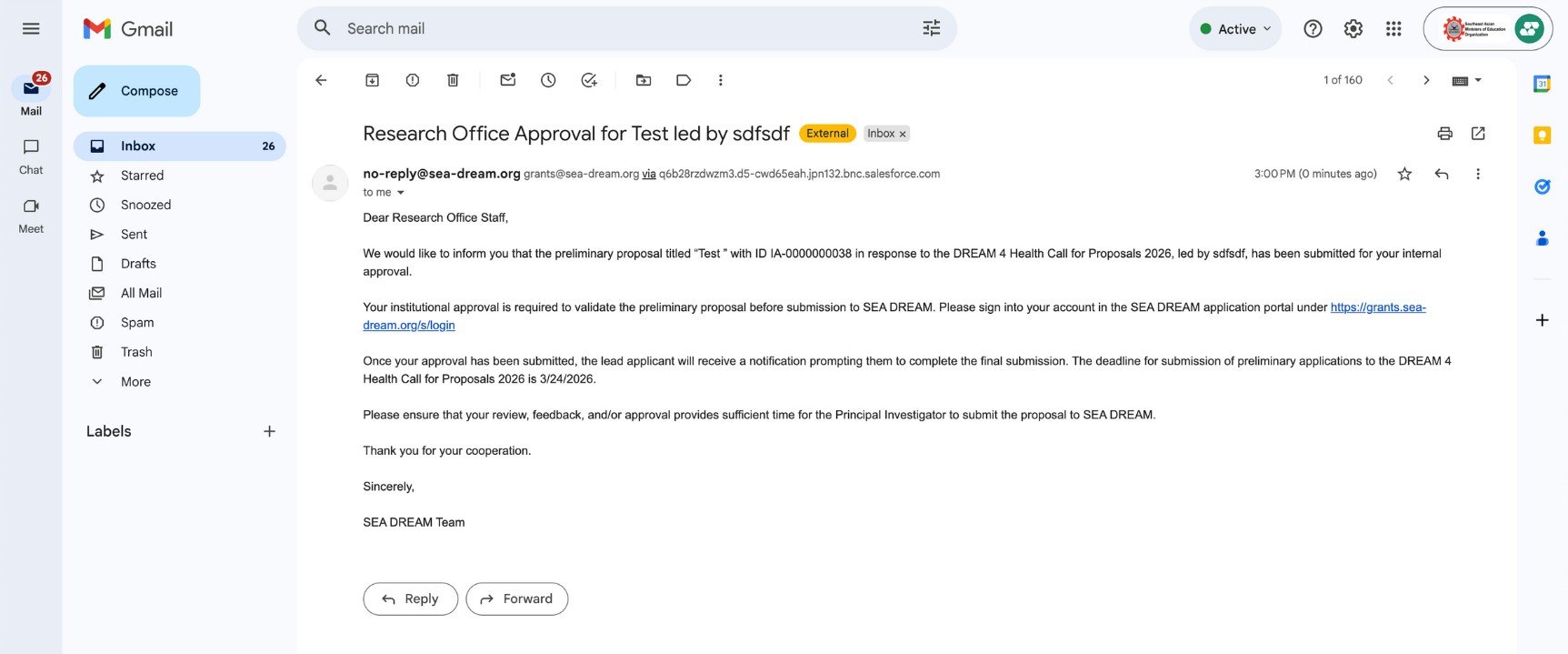Image resolution: width=1568 pixels, height=654 pixels.
Task: Expand the More section in the sidebar
Action: click(135, 381)
